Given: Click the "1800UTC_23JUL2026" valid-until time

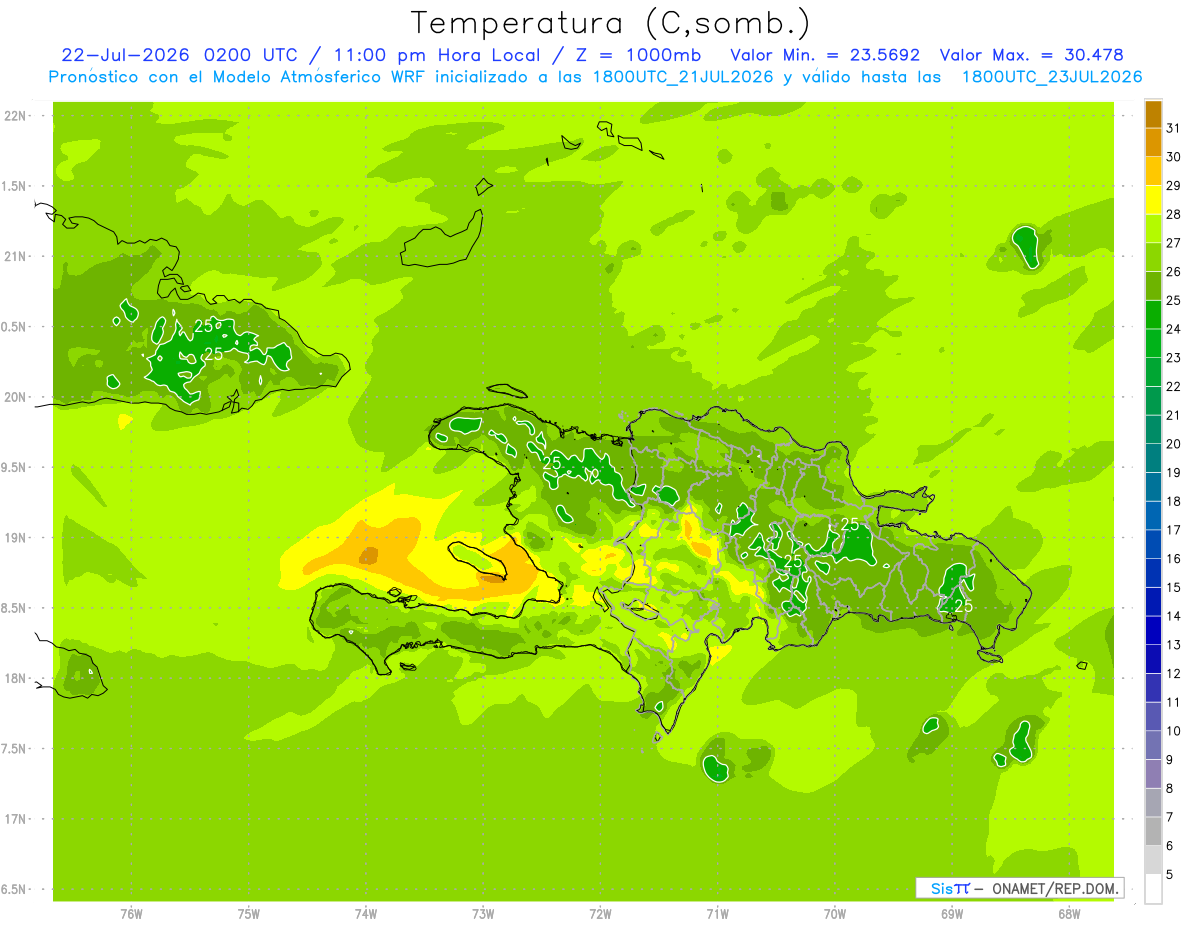Looking at the screenshot, I should pos(1051,77).
